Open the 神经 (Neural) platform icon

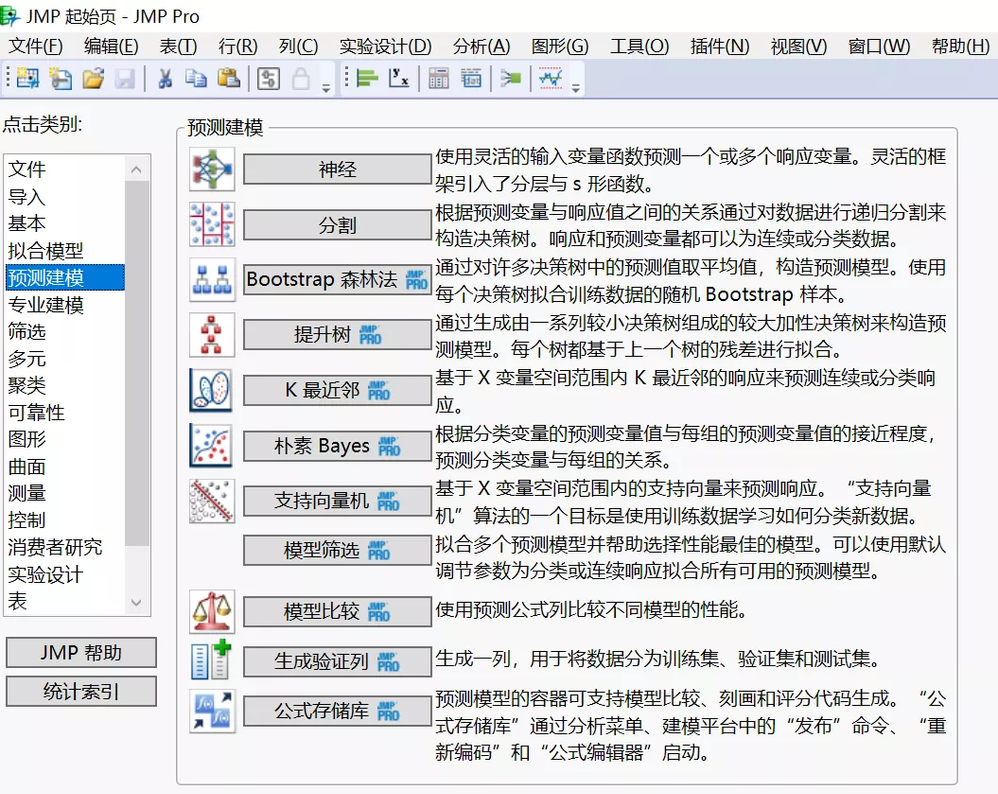[213, 169]
